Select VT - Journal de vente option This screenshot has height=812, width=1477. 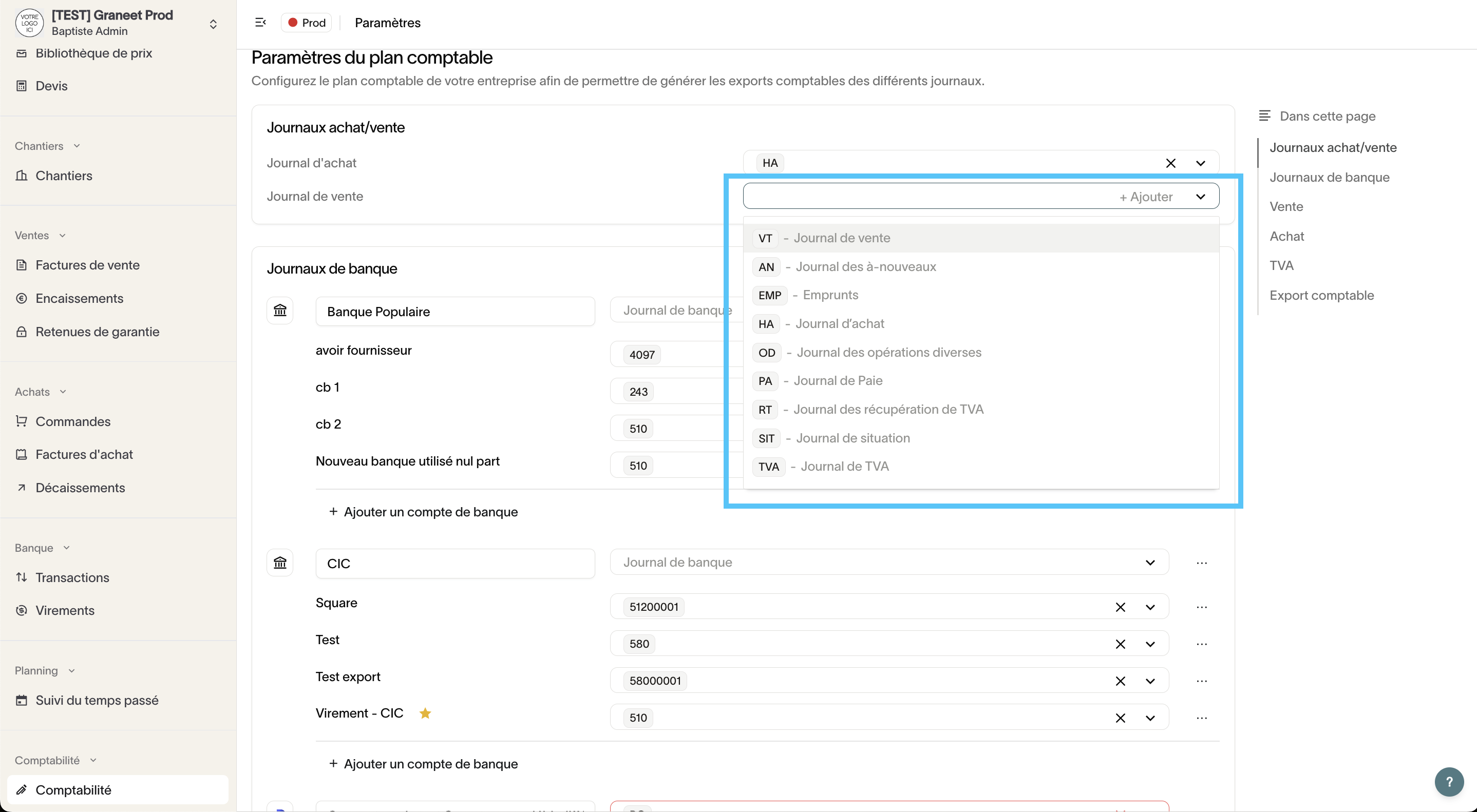coord(841,238)
